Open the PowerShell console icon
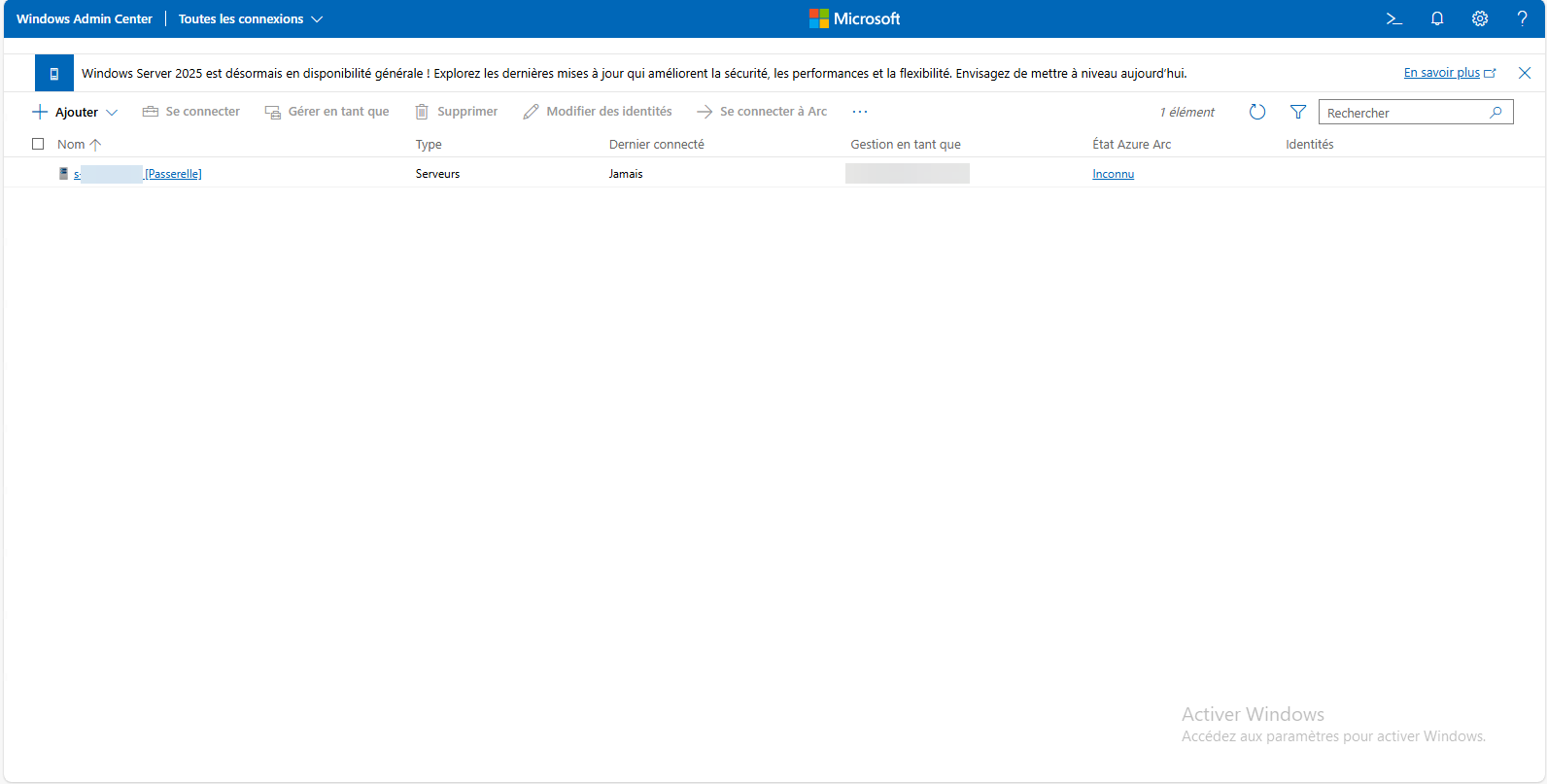This screenshot has height=784, width=1547. click(1393, 18)
